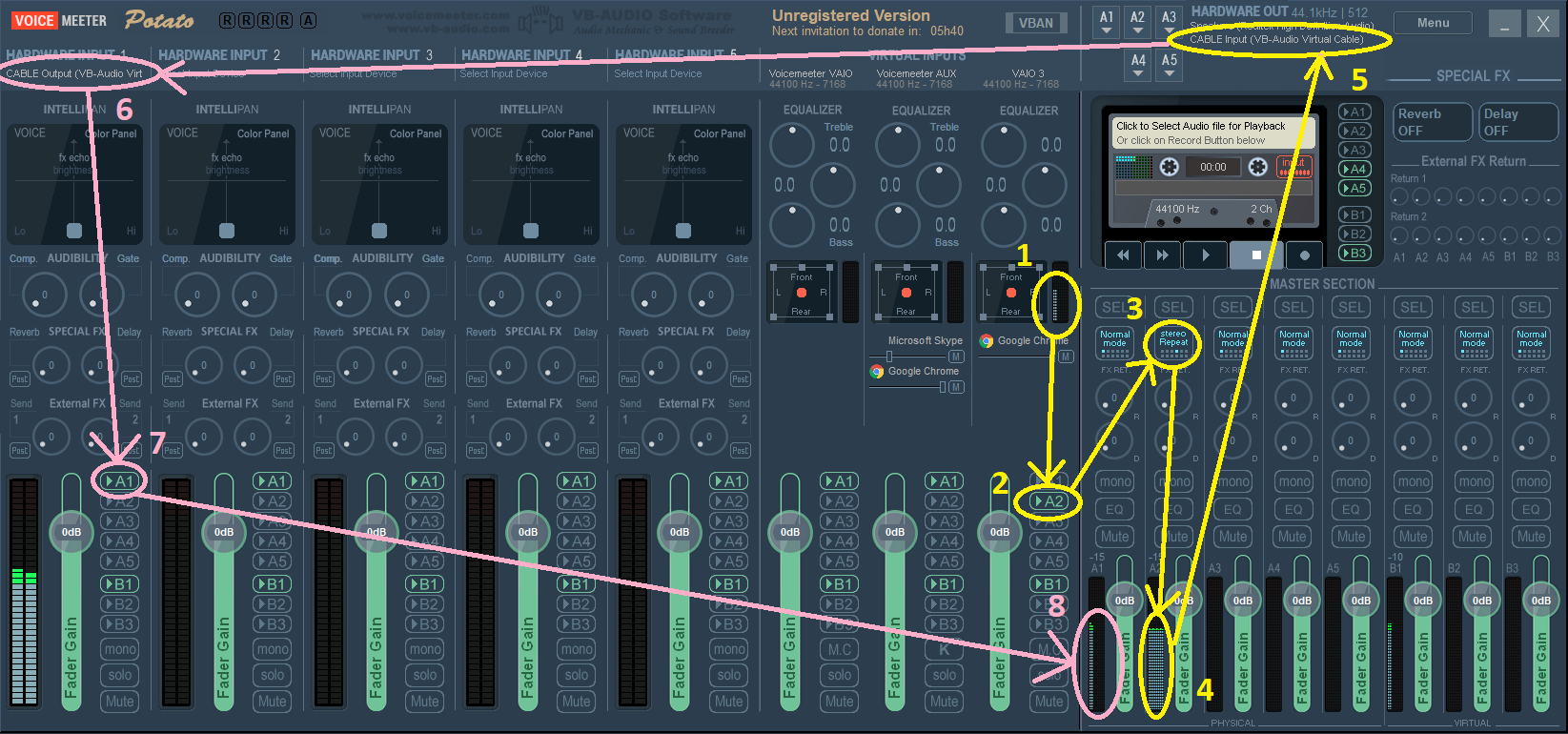The width and height of the screenshot is (1568, 734).
Task: Open the Menu button
Action: (1433, 23)
